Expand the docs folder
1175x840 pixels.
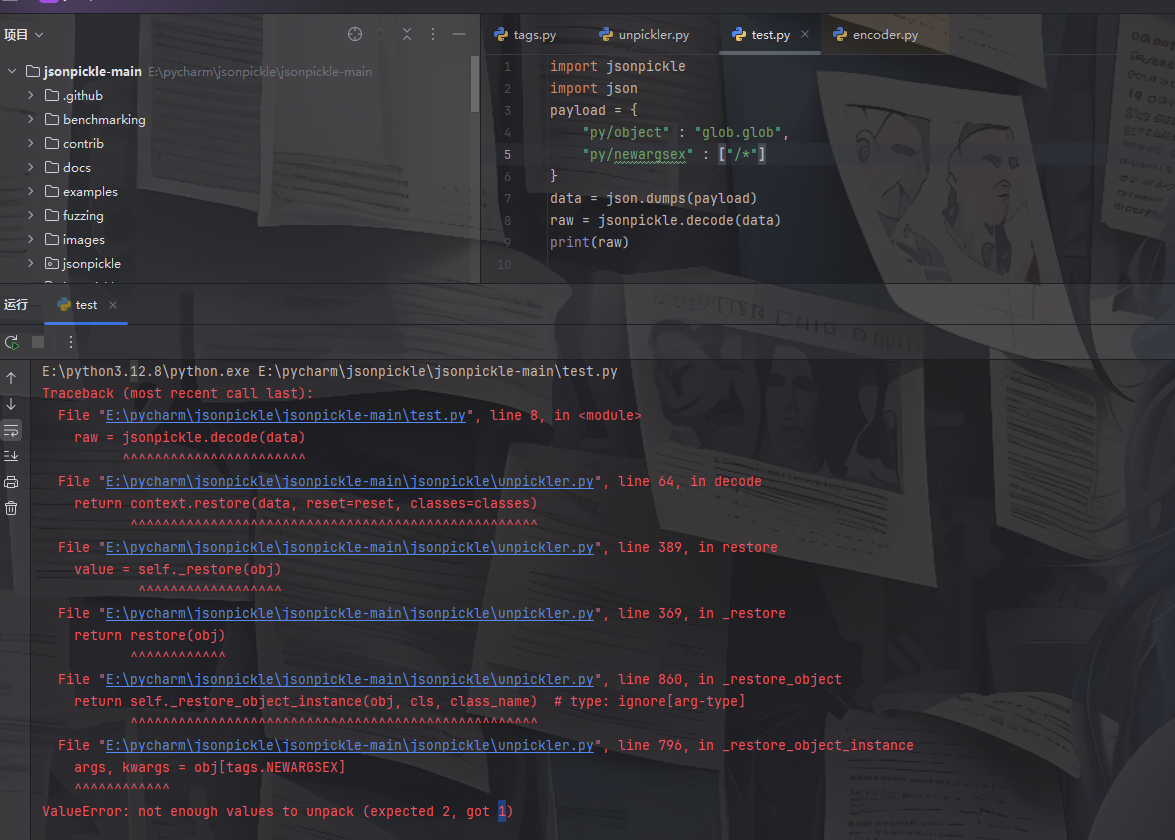point(31,168)
